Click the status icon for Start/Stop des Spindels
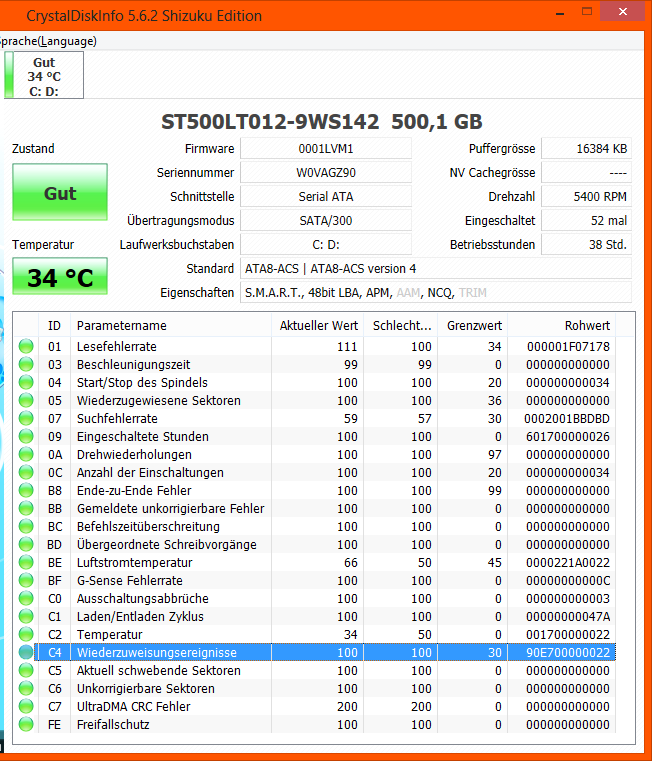 (x=26, y=382)
